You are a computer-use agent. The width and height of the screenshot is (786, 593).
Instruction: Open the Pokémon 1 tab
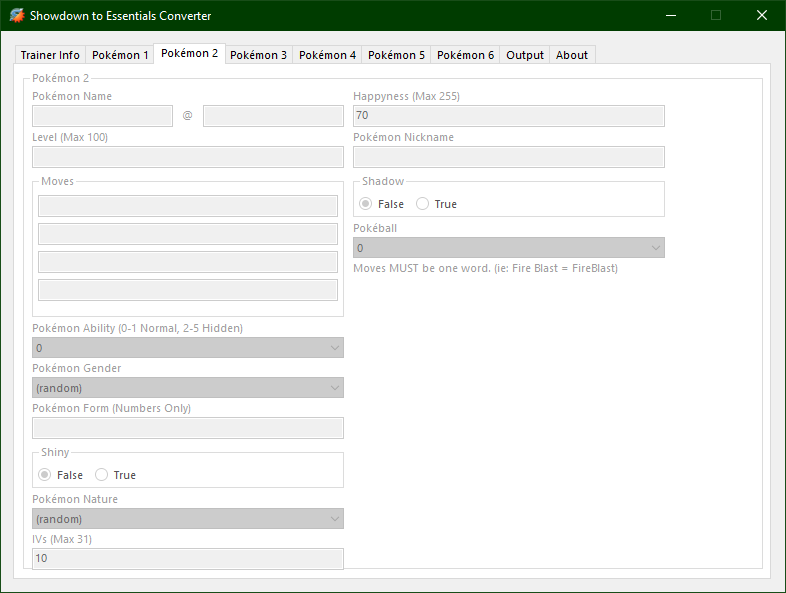(x=120, y=55)
